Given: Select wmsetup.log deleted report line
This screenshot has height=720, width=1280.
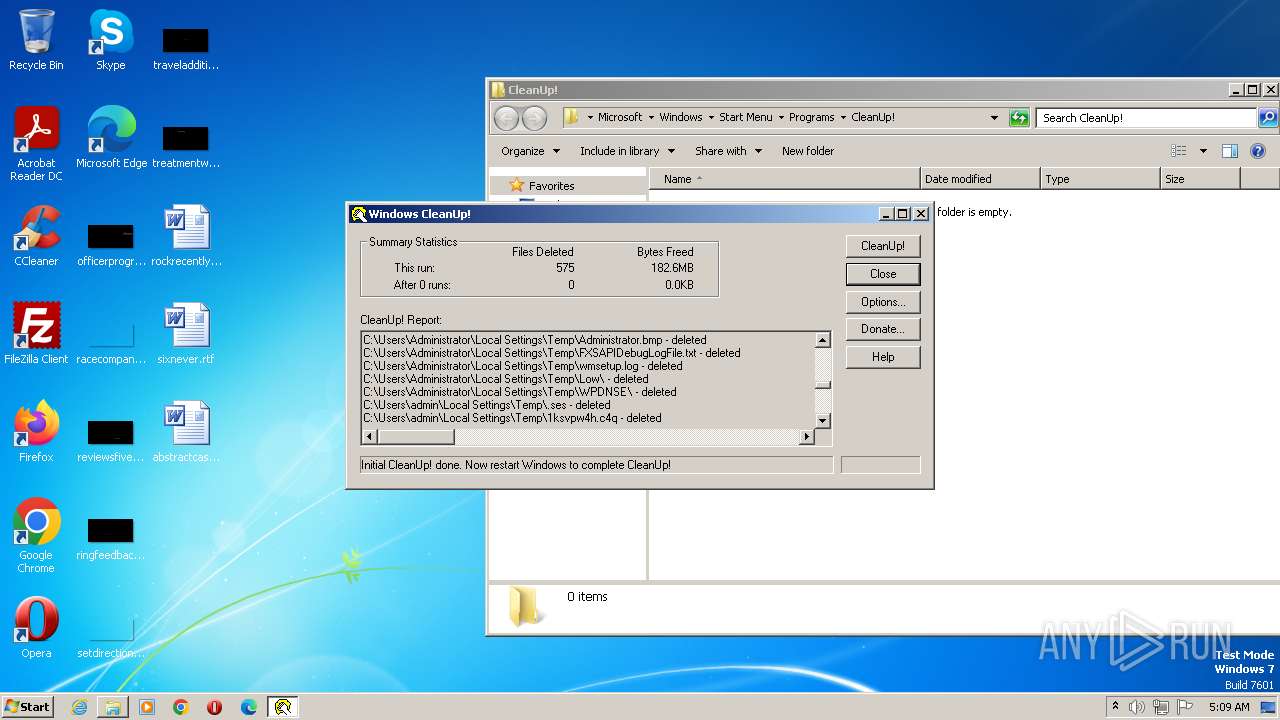Looking at the screenshot, I should coord(523,366).
